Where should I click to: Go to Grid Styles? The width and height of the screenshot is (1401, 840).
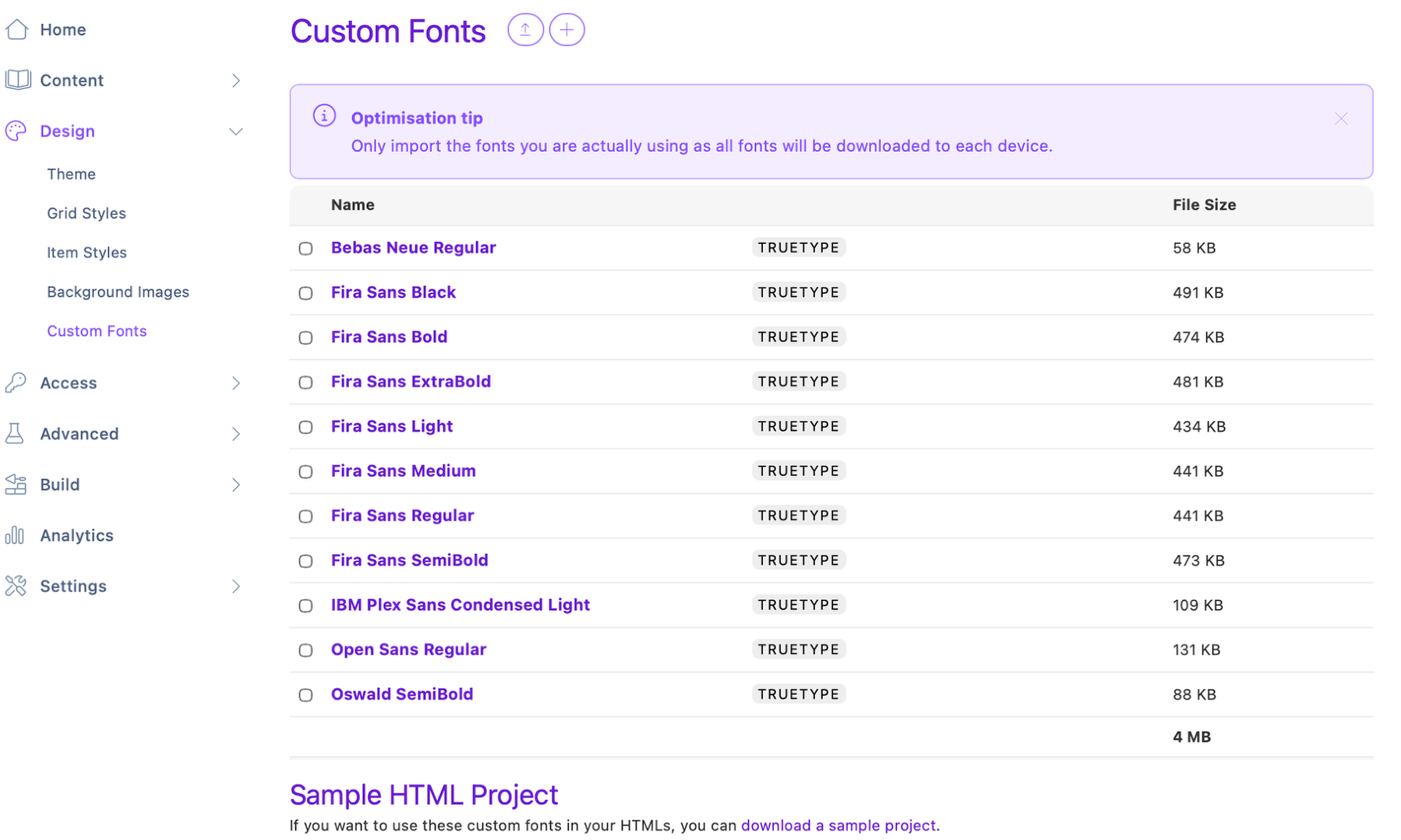[86, 214]
